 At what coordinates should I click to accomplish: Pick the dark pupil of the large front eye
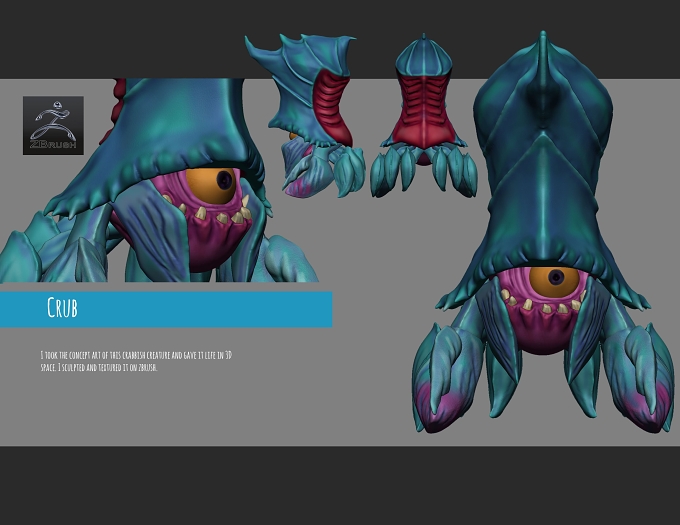point(556,277)
